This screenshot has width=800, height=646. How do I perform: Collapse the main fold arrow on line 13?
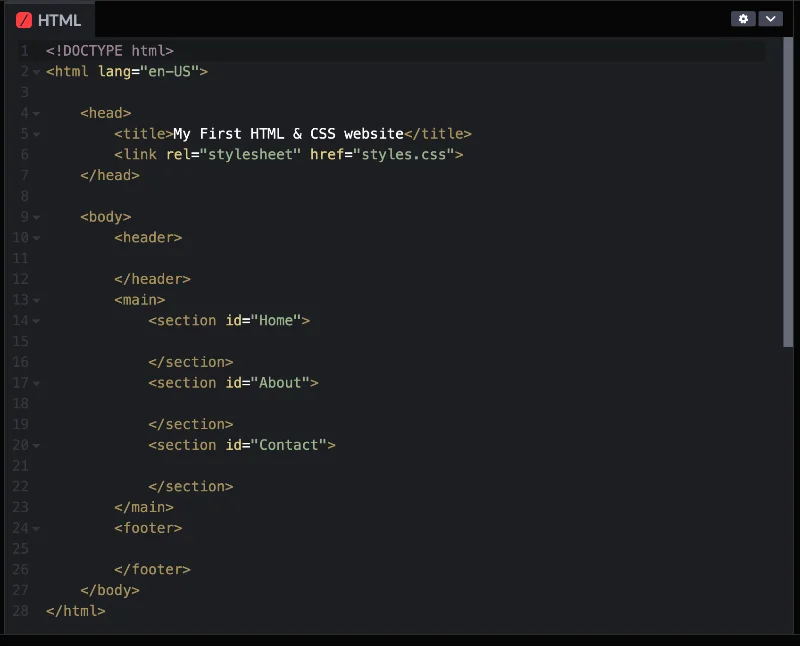click(36, 301)
